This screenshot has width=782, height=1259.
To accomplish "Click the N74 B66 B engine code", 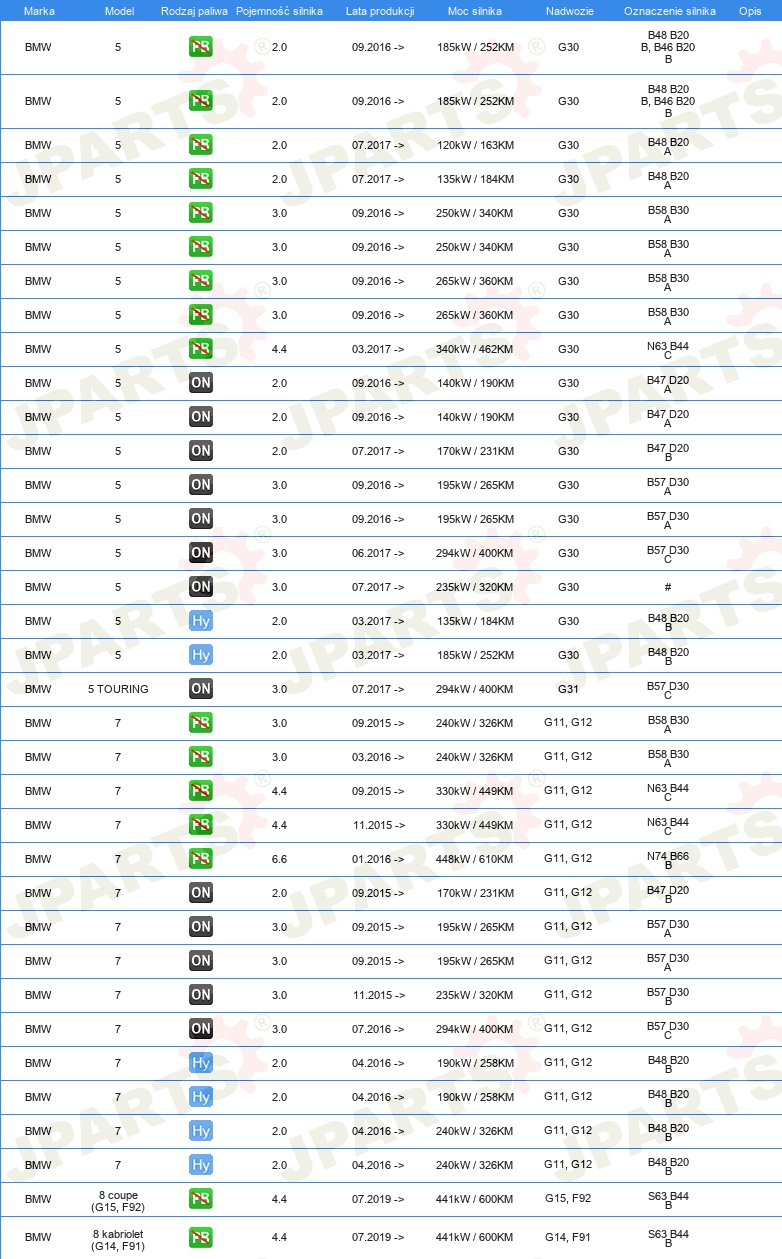I will (668, 860).
